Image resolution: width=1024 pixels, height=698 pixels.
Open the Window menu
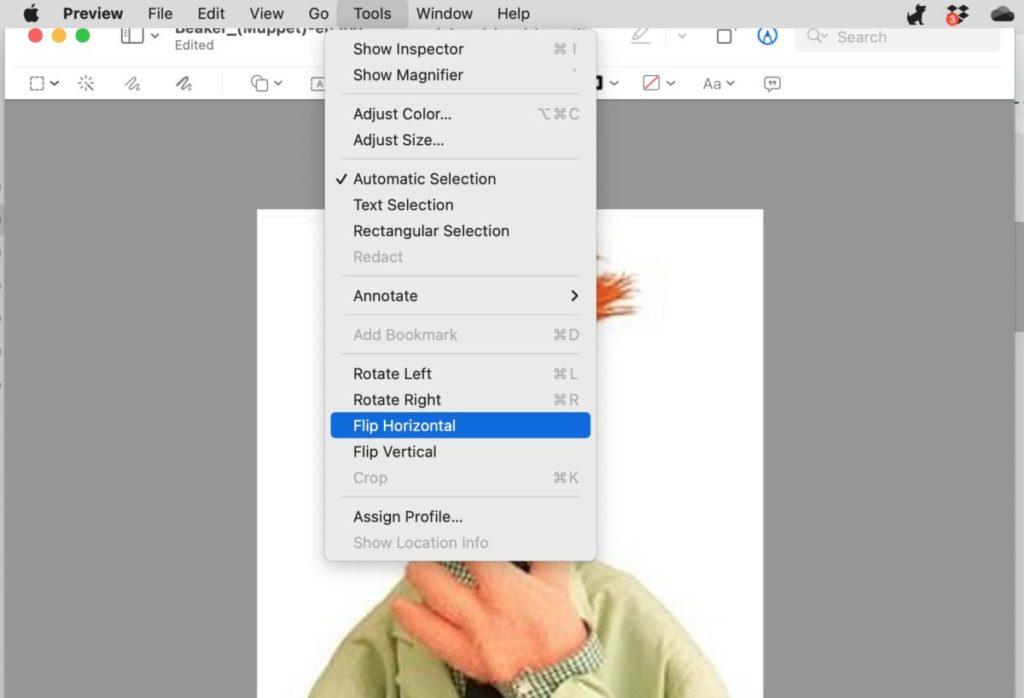tap(444, 14)
